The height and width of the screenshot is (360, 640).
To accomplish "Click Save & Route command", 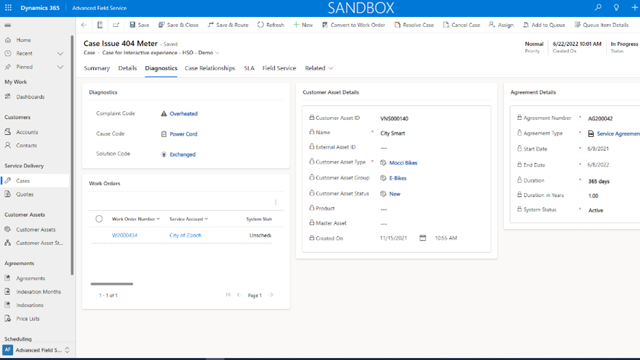I will pyautogui.click(x=228, y=25).
